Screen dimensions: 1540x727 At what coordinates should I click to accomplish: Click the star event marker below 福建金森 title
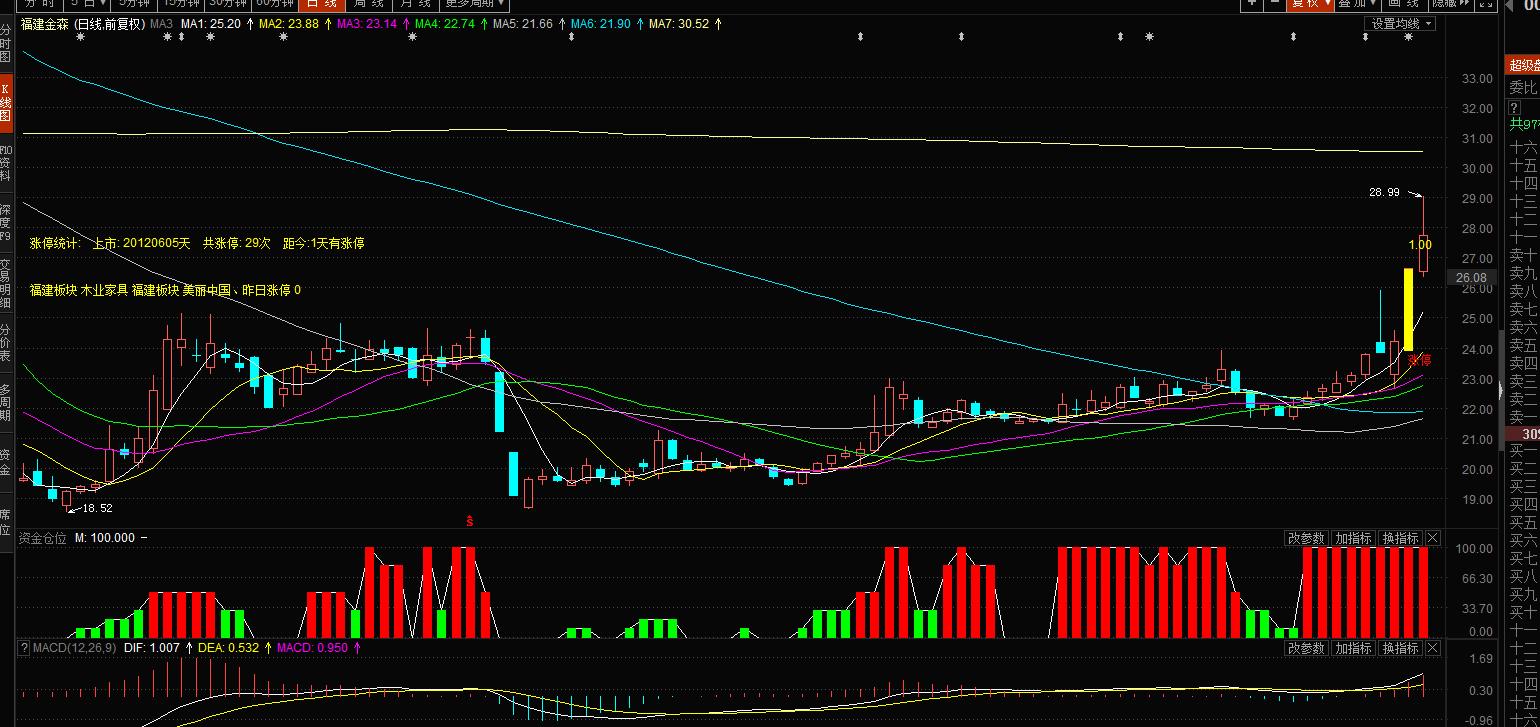(81, 37)
